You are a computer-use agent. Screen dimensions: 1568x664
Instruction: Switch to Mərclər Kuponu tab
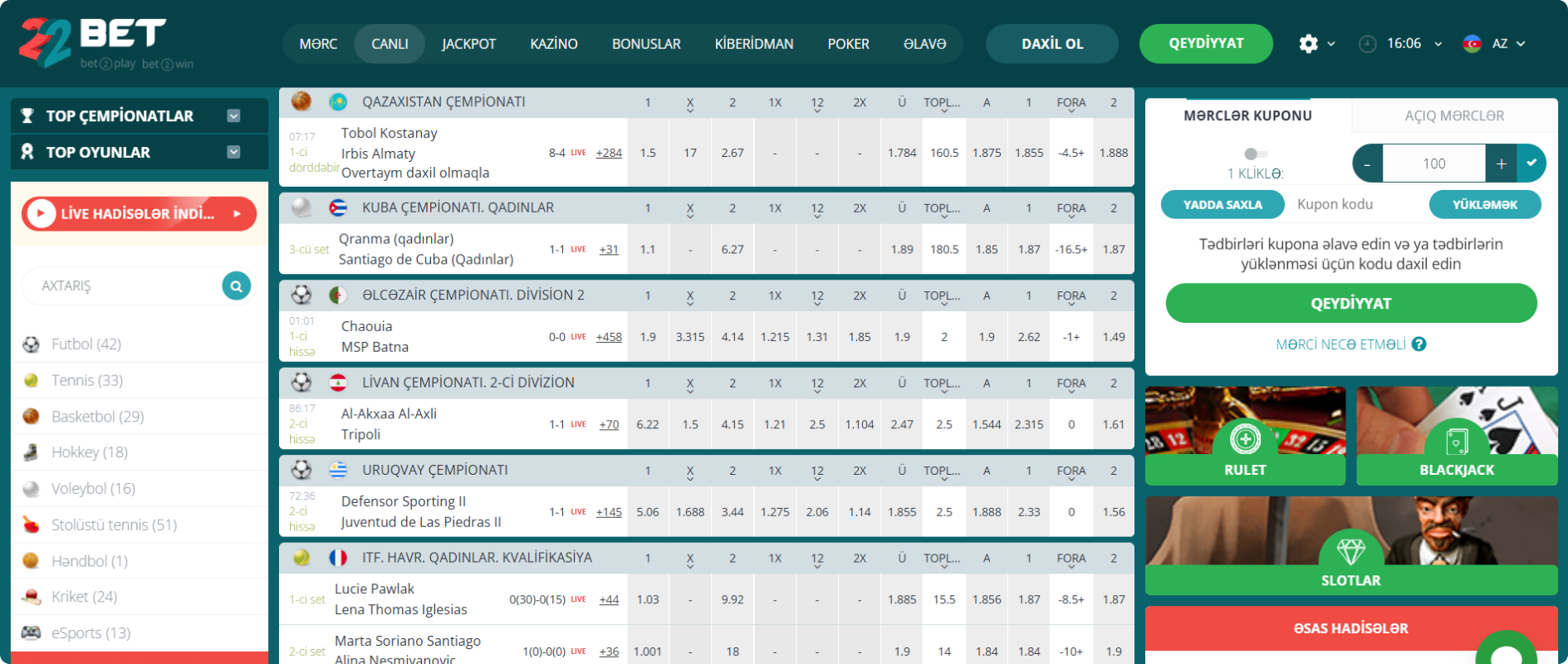(1247, 116)
